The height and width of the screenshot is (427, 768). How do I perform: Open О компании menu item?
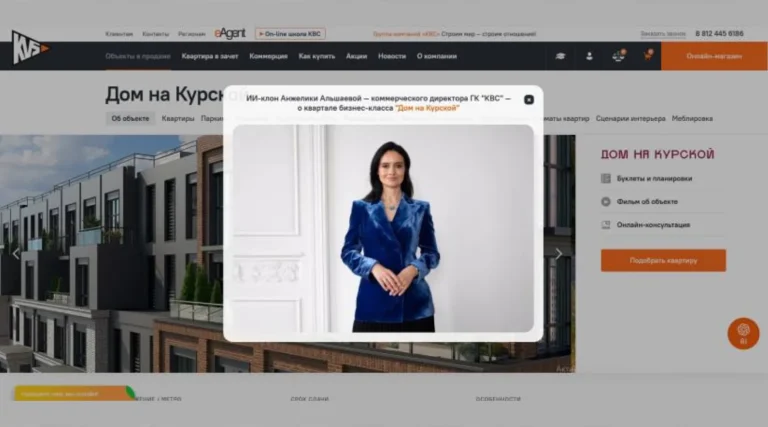pyautogui.click(x=437, y=56)
